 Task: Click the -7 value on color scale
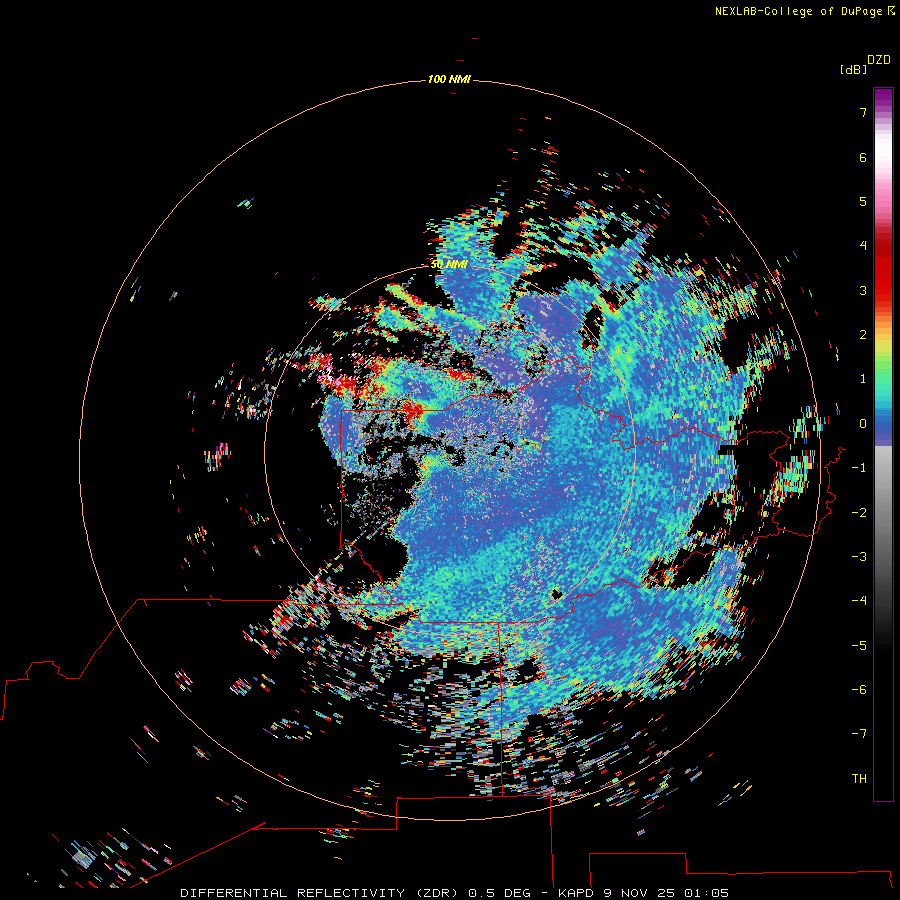point(859,734)
